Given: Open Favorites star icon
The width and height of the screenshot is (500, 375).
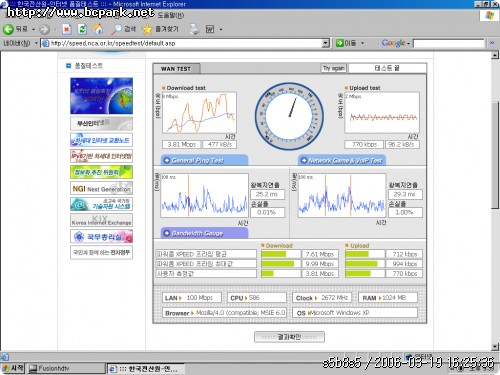Looking at the screenshot, I should (147, 29).
